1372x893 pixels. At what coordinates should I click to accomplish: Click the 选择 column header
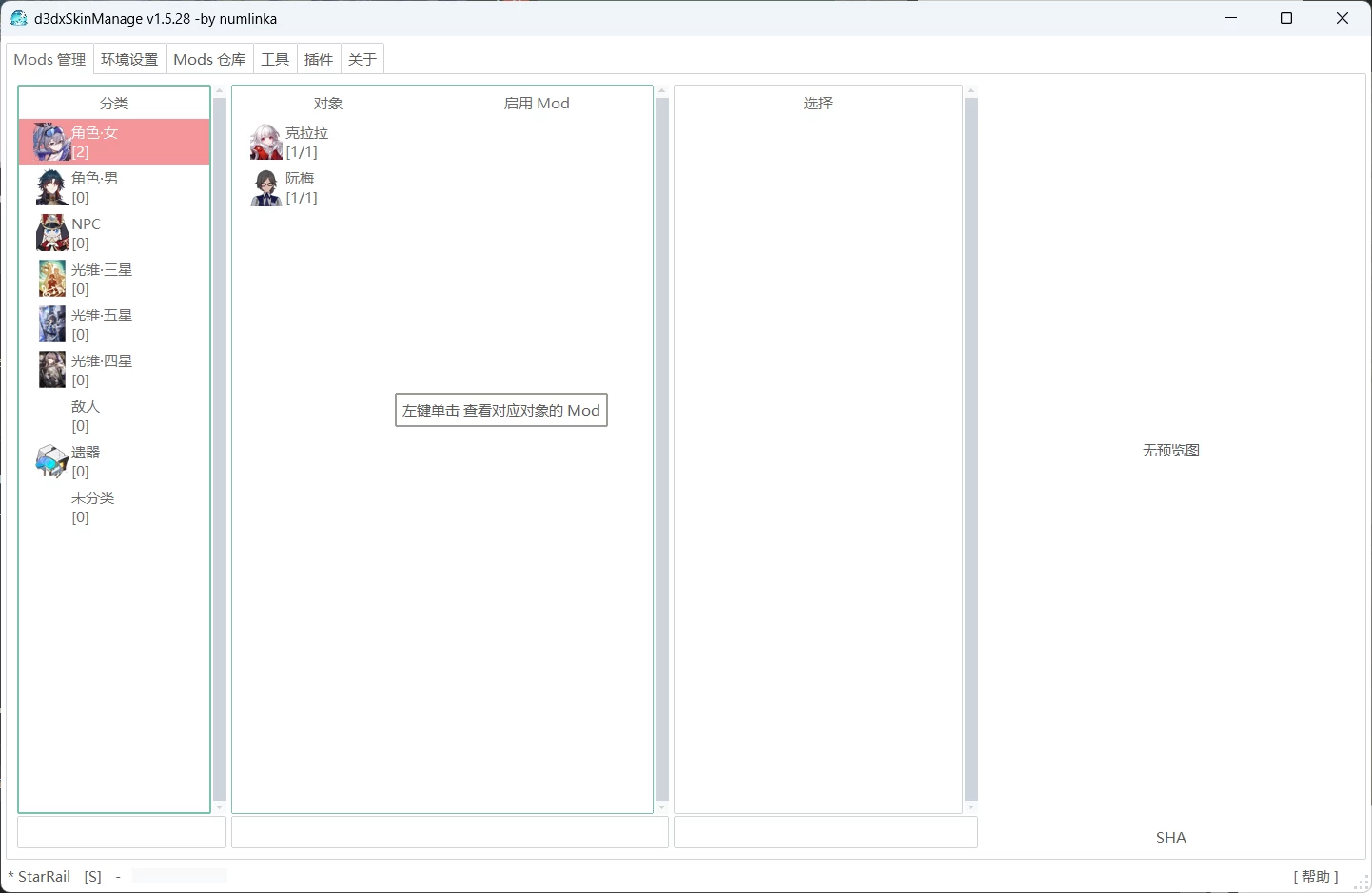click(x=818, y=103)
